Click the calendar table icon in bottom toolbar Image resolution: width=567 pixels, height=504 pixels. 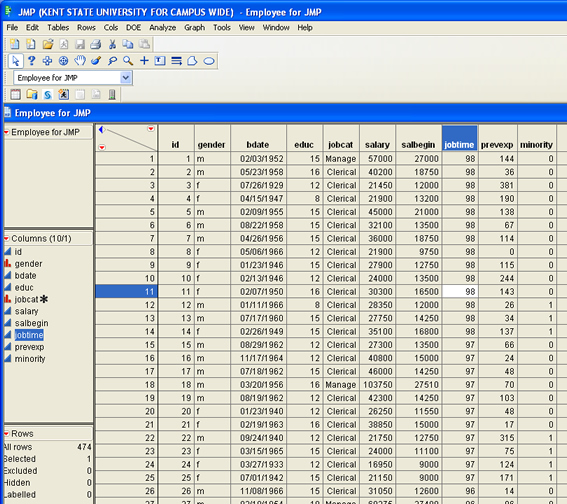click(16, 94)
